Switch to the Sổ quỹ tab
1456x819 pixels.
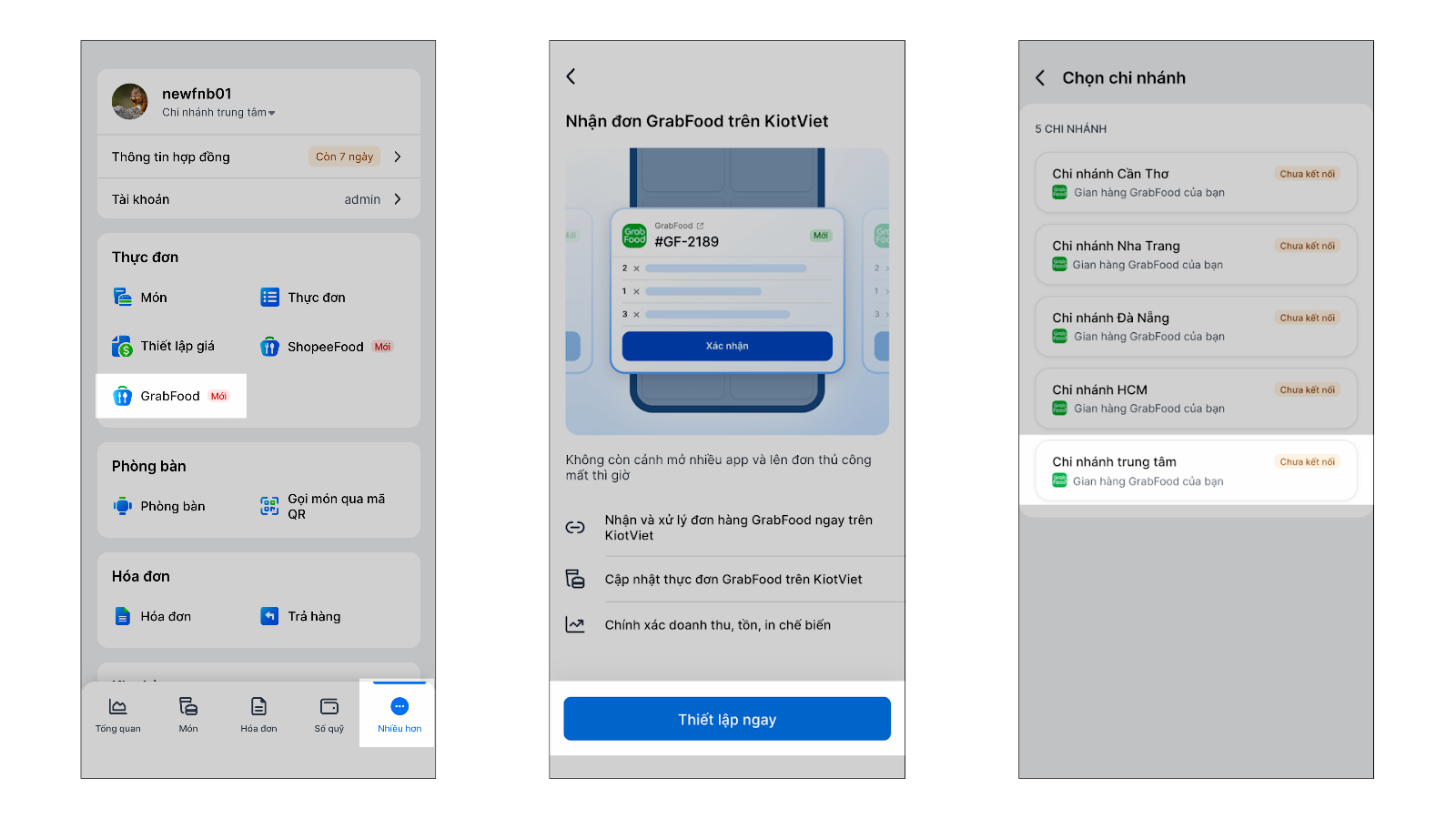tap(329, 714)
